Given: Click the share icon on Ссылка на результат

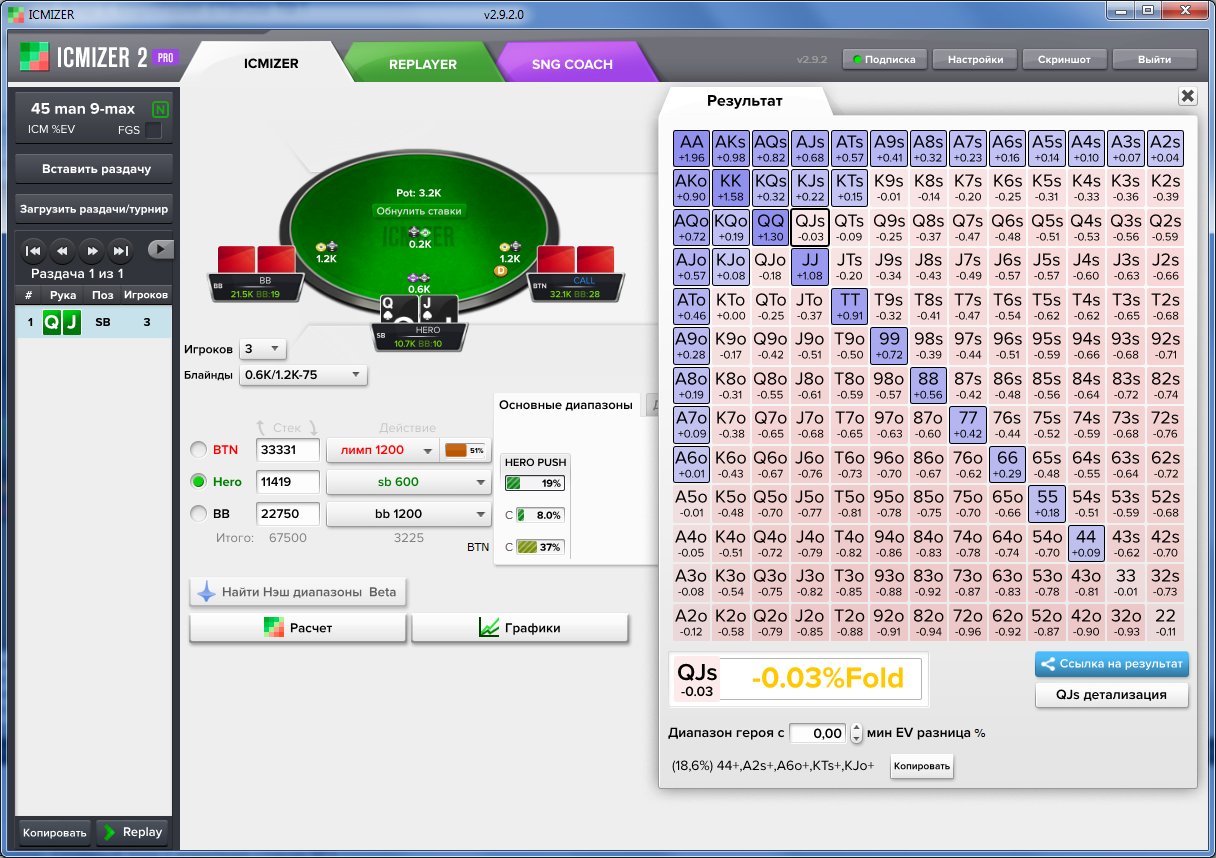Looking at the screenshot, I should click(1048, 663).
